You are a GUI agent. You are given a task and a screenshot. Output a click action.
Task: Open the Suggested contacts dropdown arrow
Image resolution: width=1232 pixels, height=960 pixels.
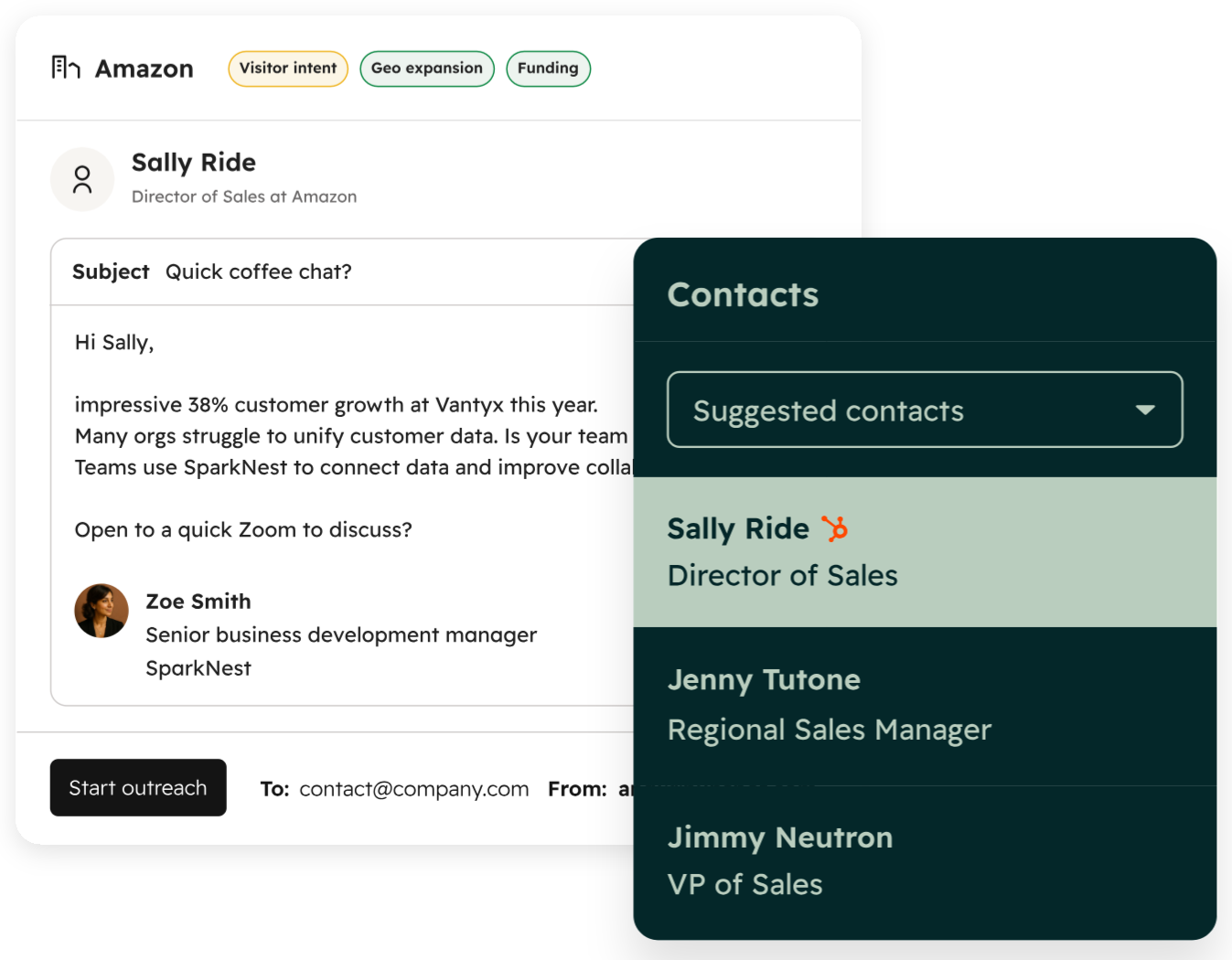point(1145,410)
